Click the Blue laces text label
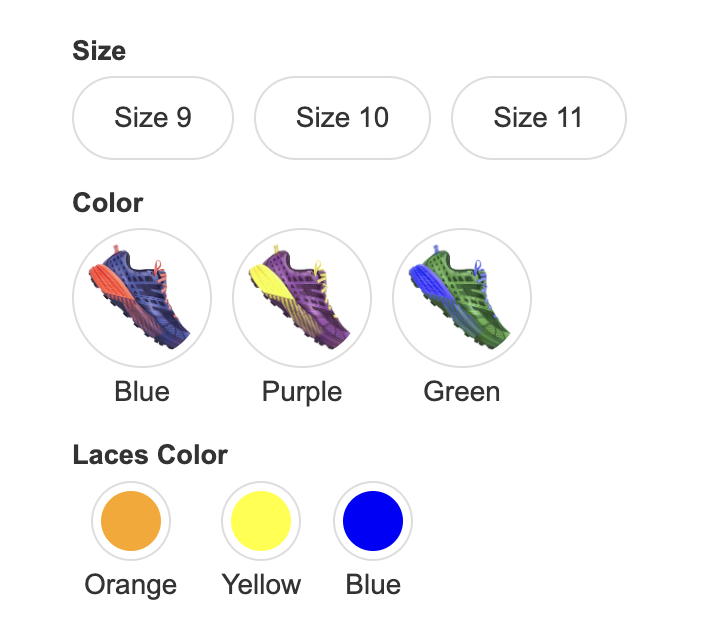The height and width of the screenshot is (624, 708). (x=373, y=585)
